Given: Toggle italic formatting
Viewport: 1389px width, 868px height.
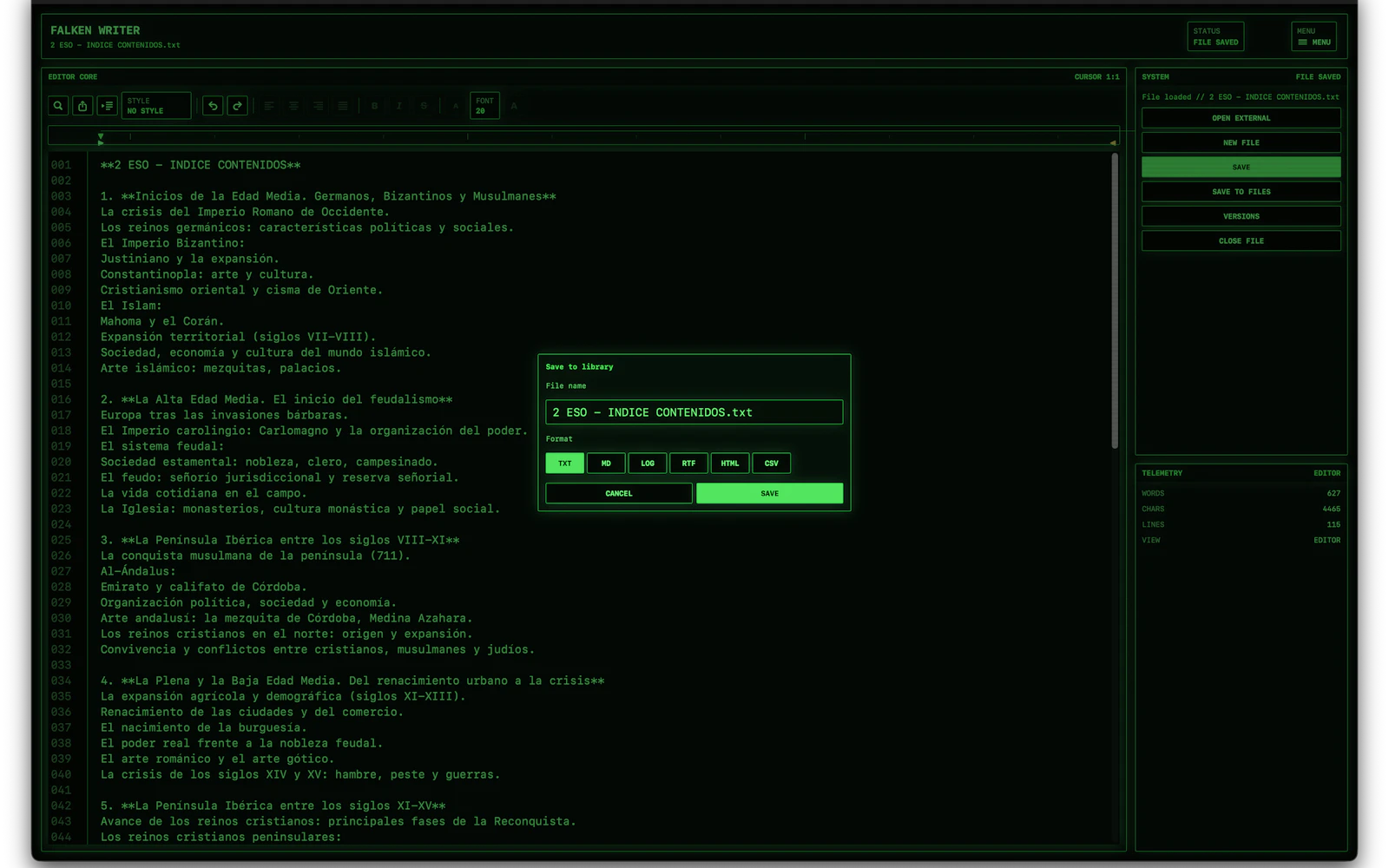Looking at the screenshot, I should click(x=399, y=106).
